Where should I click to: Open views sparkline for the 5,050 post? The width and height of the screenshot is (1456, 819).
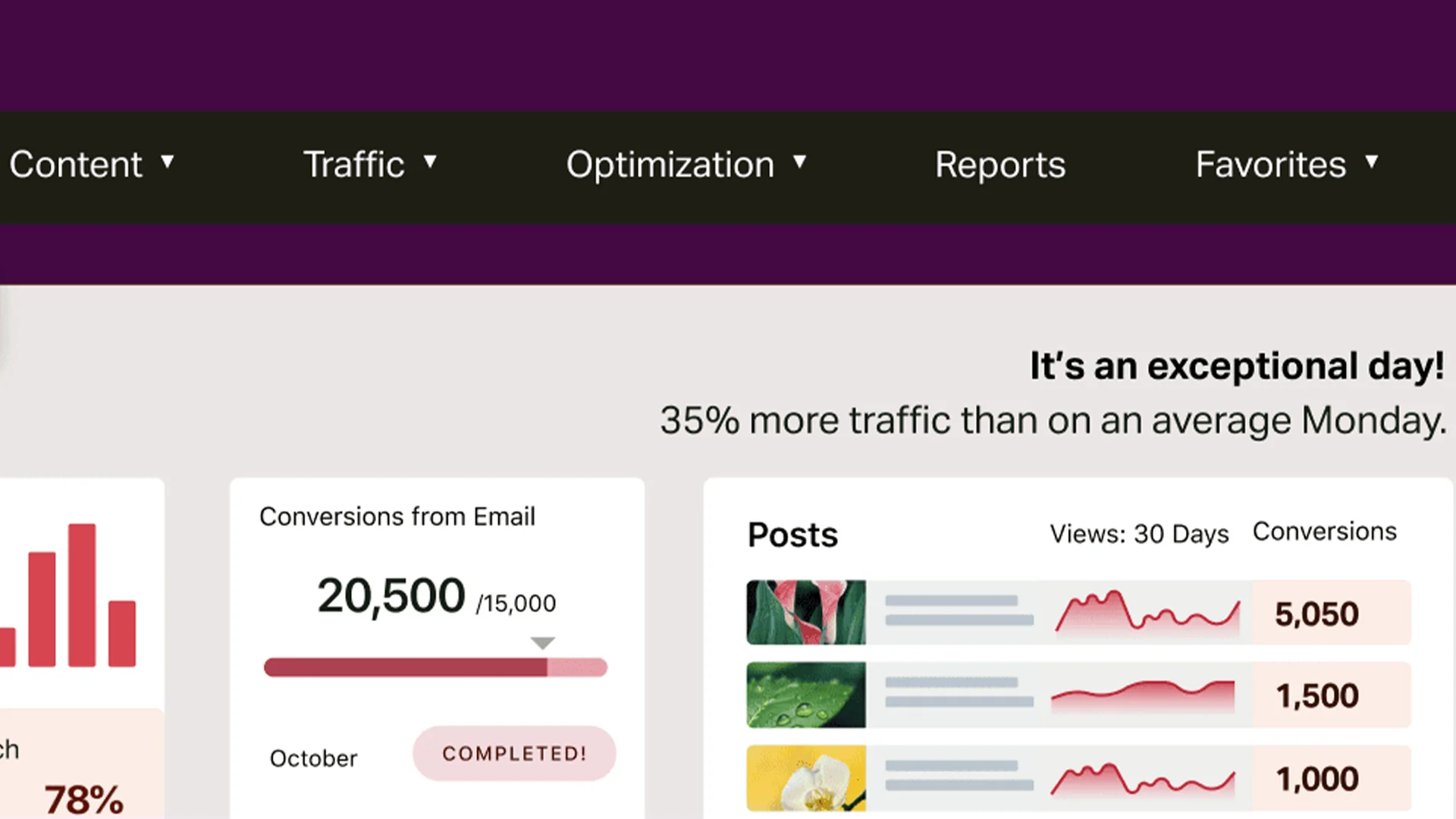tap(1147, 613)
